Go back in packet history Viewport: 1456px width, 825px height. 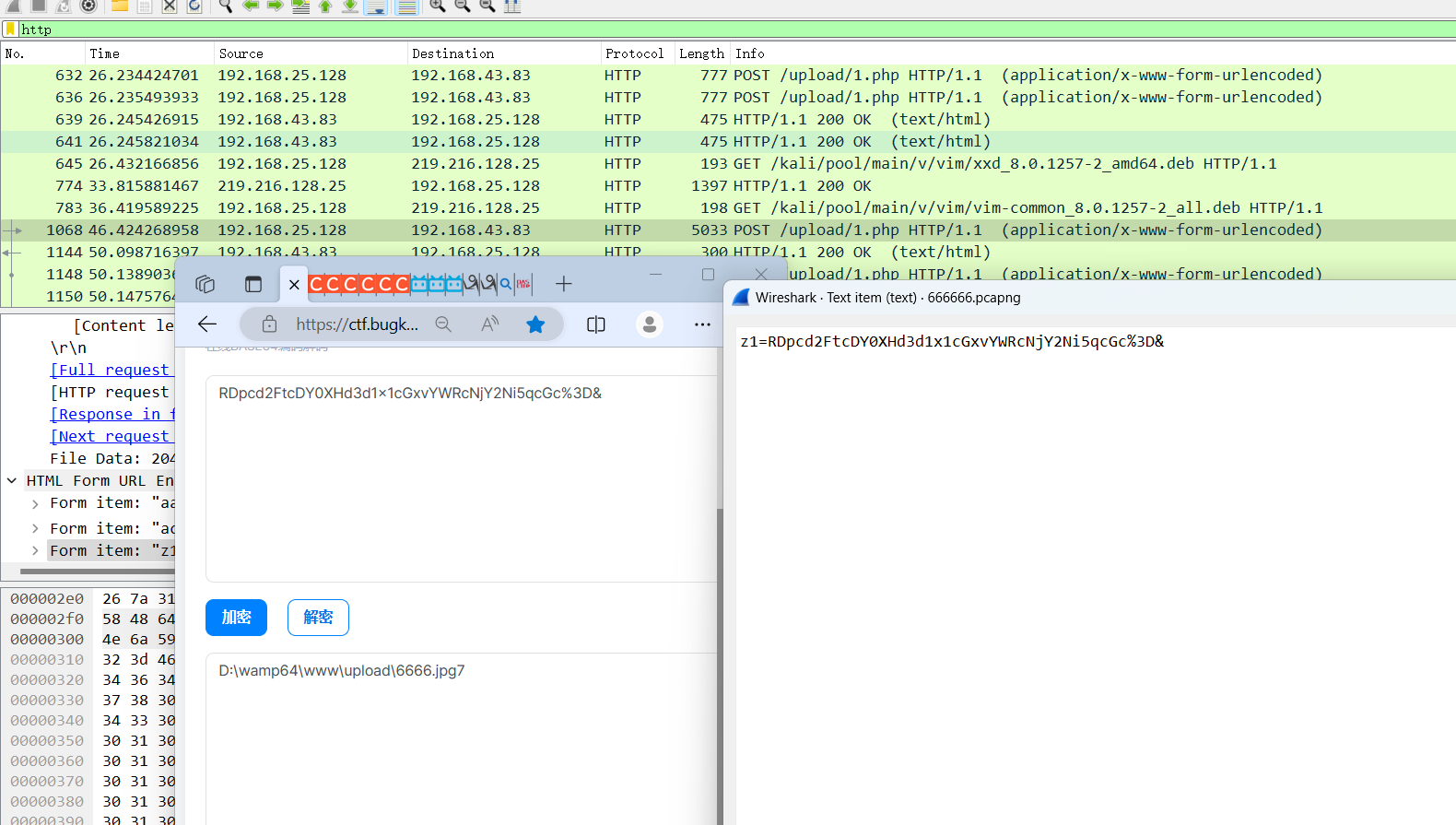tap(250, 6)
